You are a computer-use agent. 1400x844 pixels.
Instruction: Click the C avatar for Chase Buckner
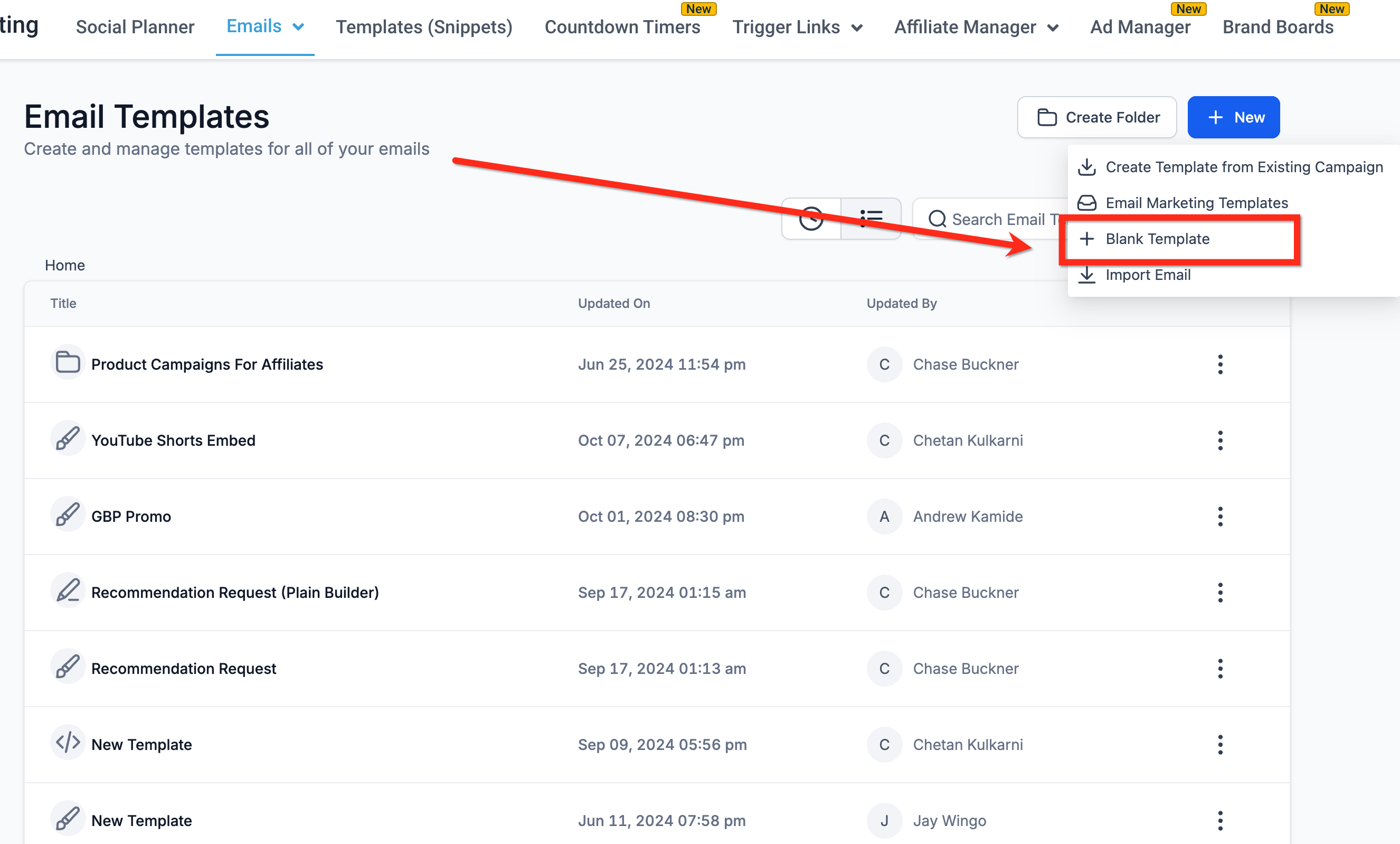pyautogui.click(x=884, y=364)
